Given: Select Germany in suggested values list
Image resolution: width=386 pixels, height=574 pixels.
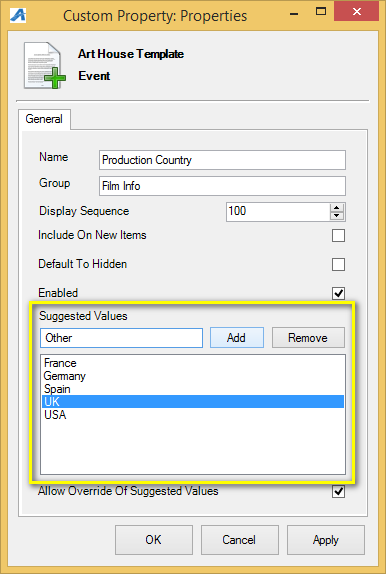Looking at the screenshot, I should click(x=193, y=376).
